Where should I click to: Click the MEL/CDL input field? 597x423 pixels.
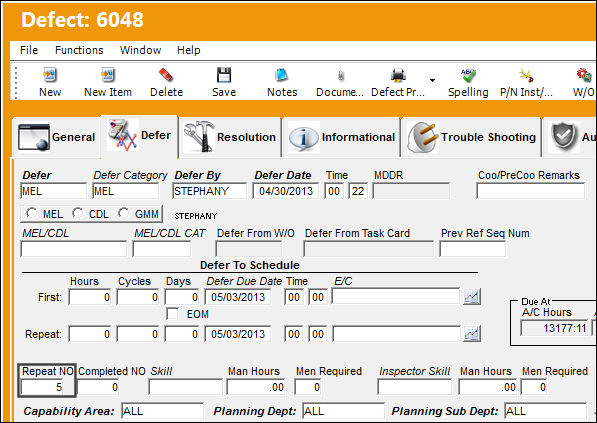coord(73,249)
